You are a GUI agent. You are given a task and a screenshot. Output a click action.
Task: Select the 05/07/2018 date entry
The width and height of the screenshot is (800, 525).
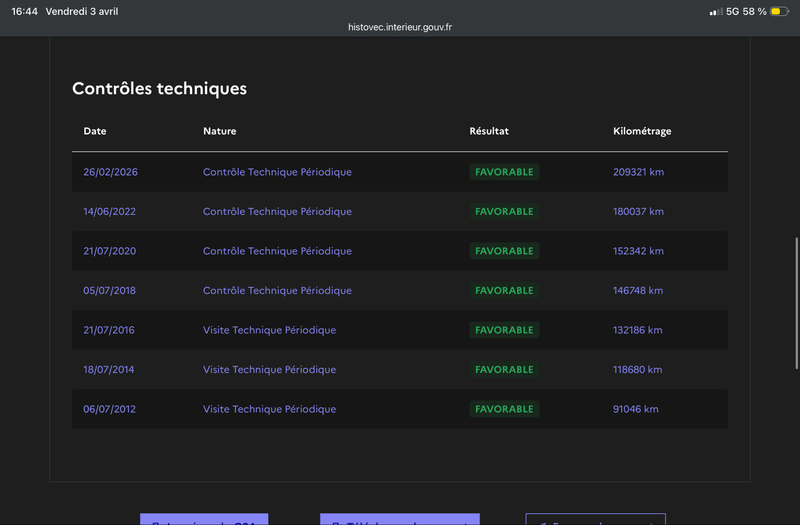[109, 291]
